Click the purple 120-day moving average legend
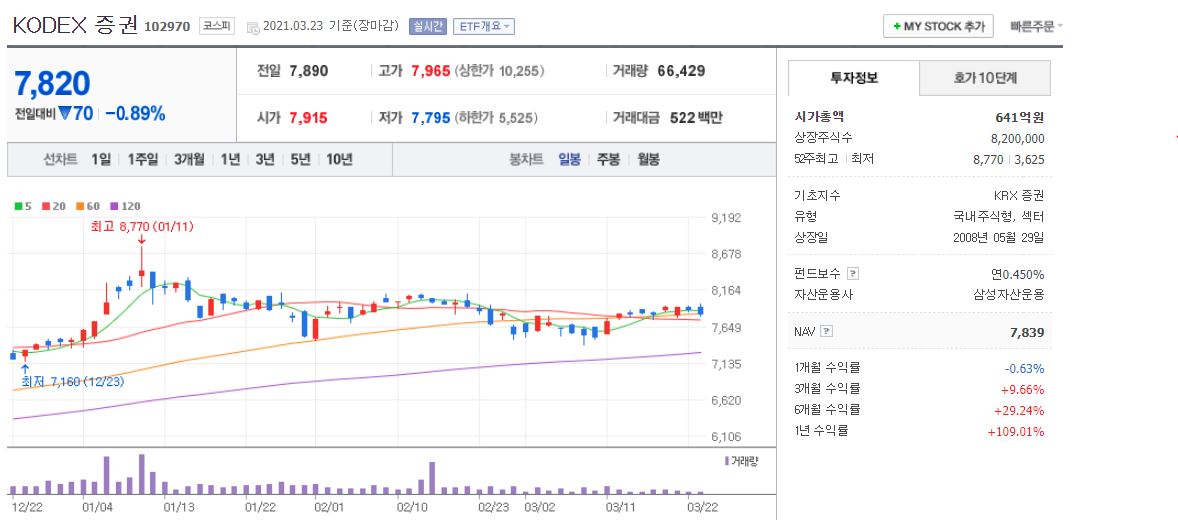The height and width of the screenshot is (520, 1178). (x=125, y=206)
